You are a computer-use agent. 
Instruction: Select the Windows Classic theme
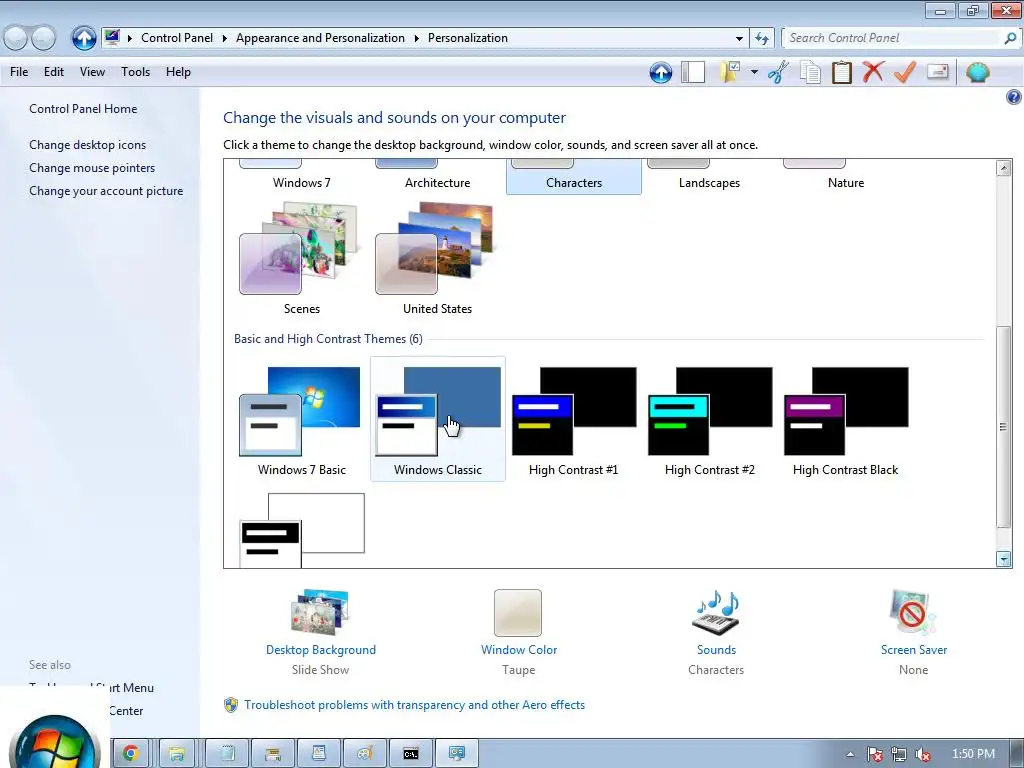[438, 419]
